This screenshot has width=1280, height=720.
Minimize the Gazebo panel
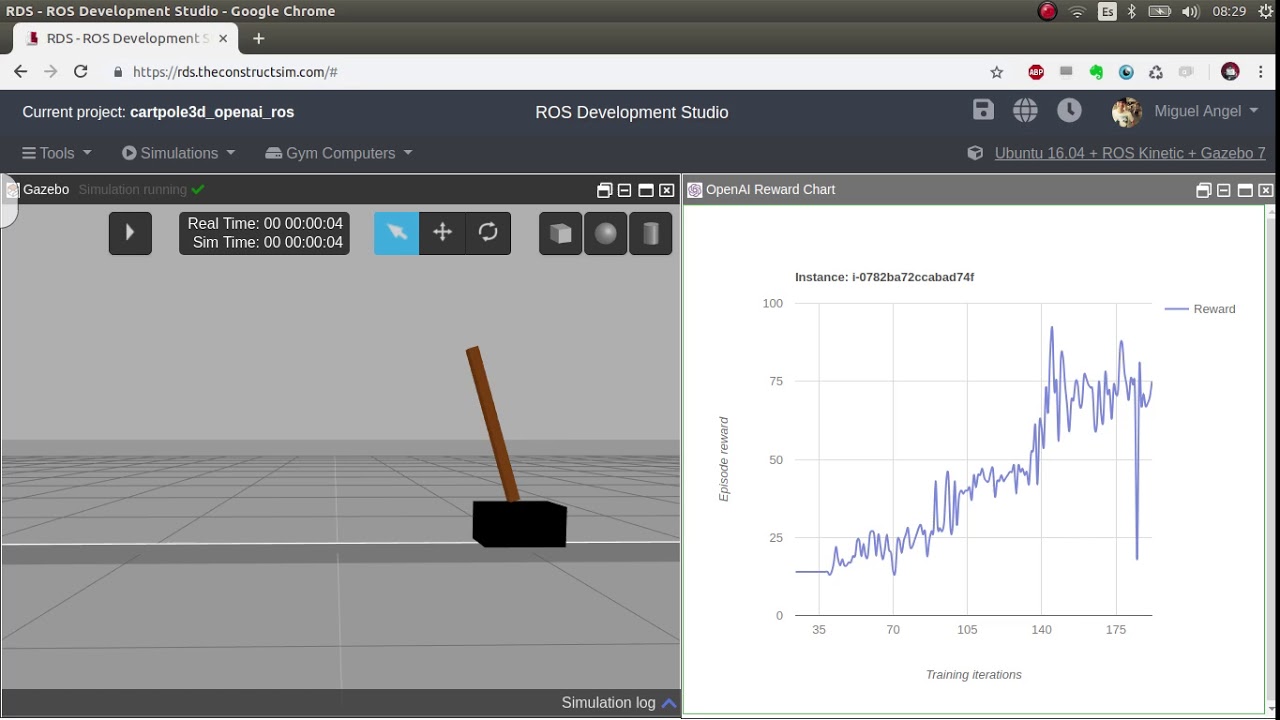click(x=625, y=190)
